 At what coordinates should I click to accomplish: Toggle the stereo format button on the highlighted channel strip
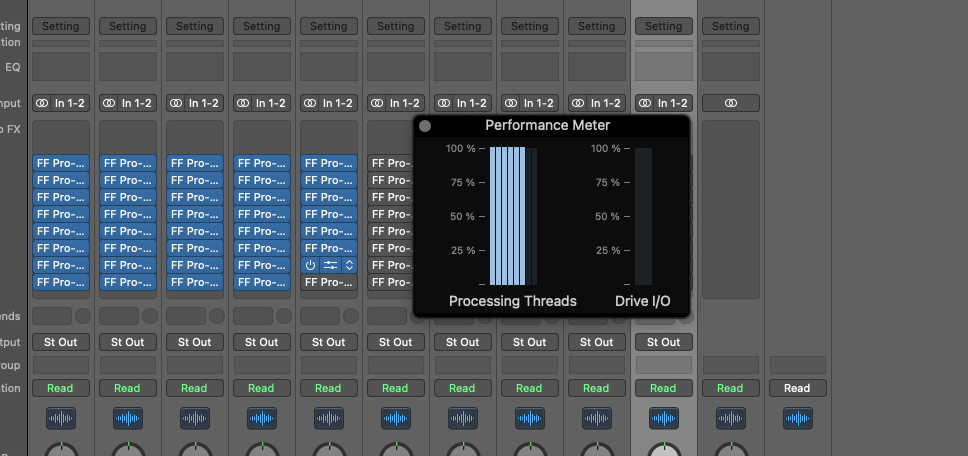coord(645,103)
